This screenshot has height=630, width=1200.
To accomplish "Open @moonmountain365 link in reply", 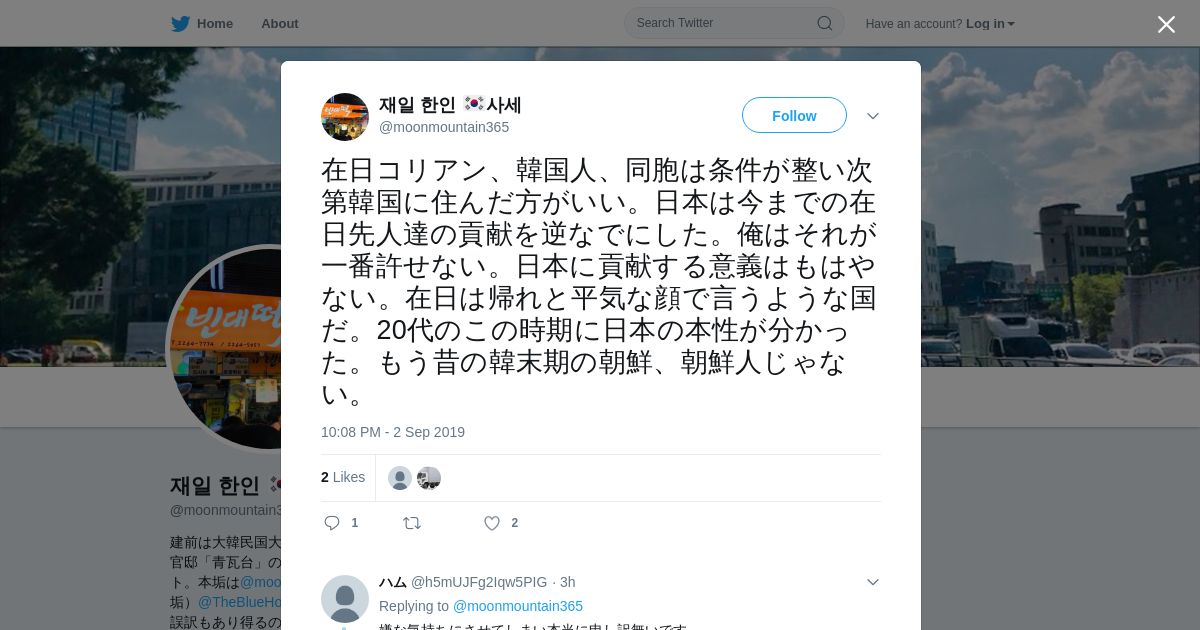I will (518, 606).
